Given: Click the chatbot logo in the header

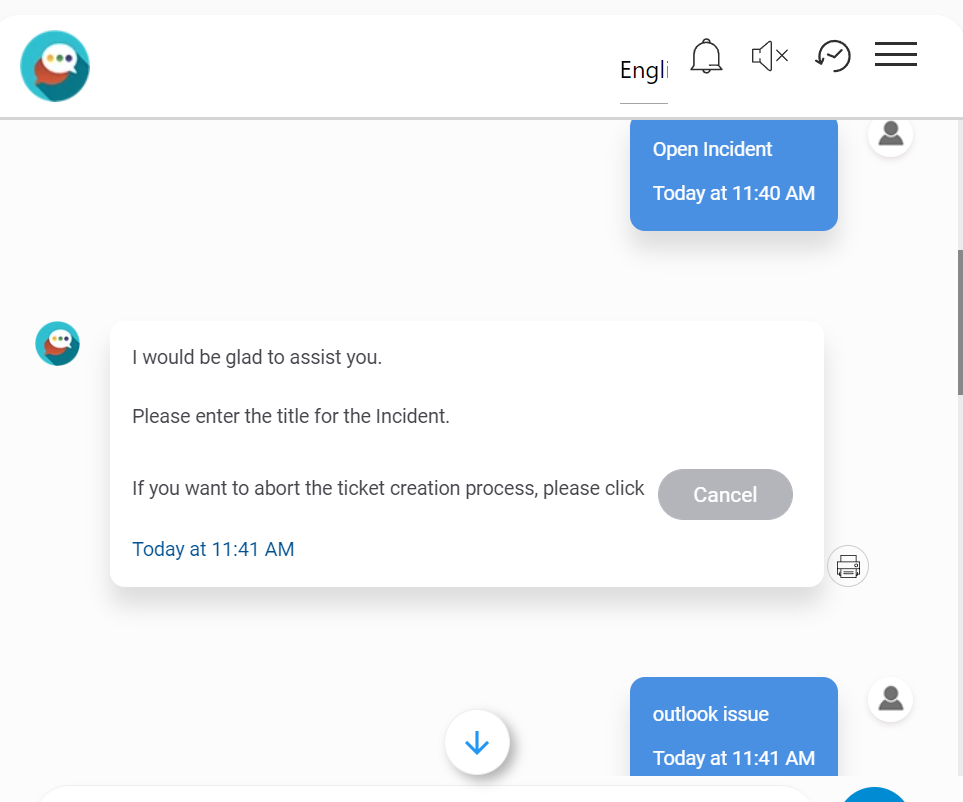Looking at the screenshot, I should pyautogui.click(x=55, y=66).
